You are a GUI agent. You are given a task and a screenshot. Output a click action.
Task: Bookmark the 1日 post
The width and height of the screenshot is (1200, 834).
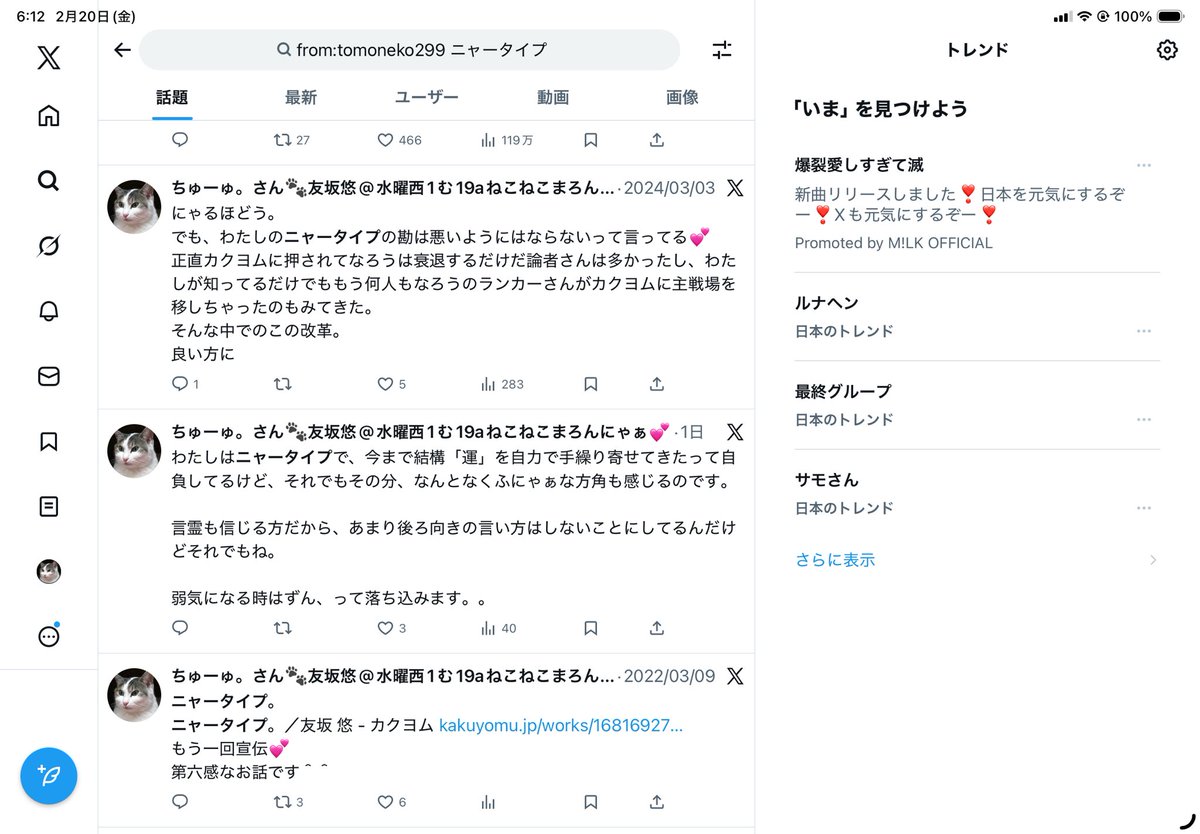click(591, 628)
